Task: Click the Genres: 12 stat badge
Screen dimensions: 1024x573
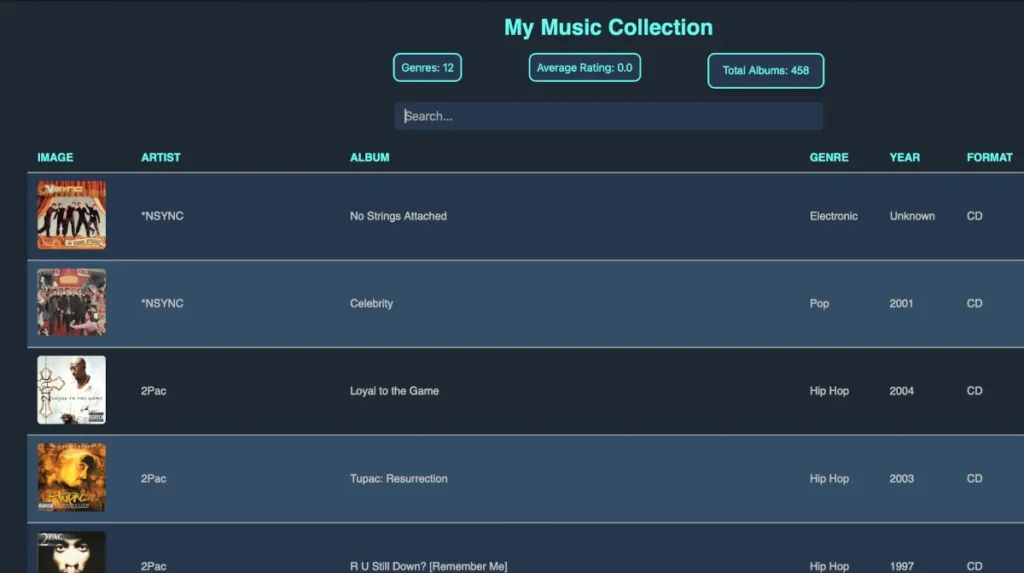Action: tap(427, 67)
